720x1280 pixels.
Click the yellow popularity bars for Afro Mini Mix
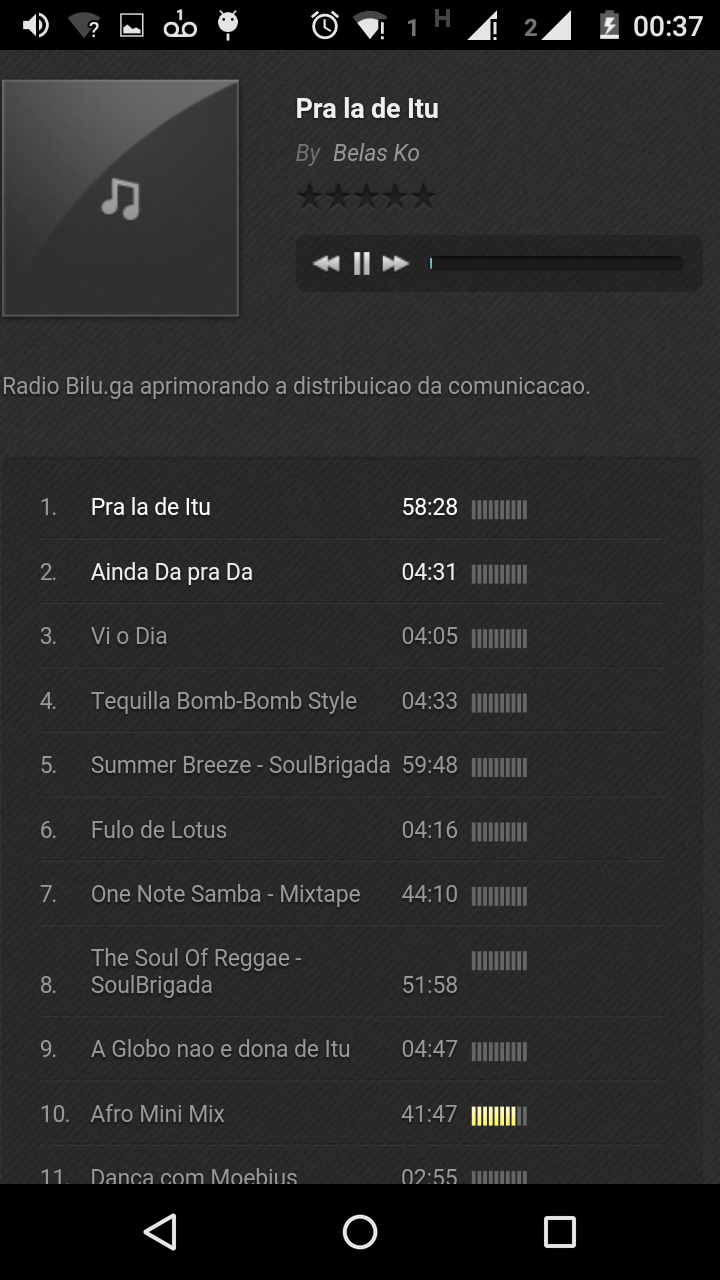(x=499, y=1116)
